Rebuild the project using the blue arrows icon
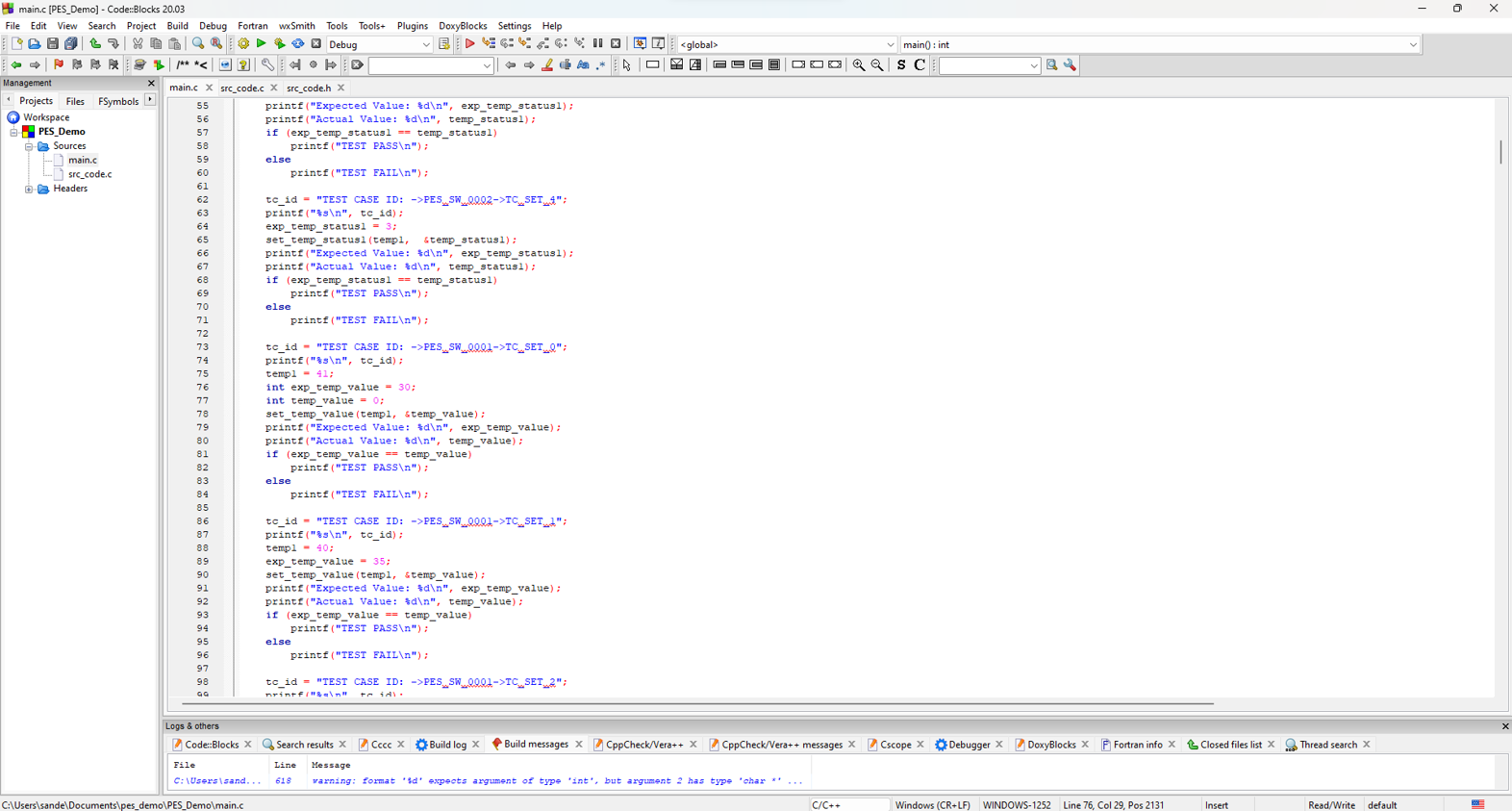Viewport: 1512px width, 811px height. 298,44
